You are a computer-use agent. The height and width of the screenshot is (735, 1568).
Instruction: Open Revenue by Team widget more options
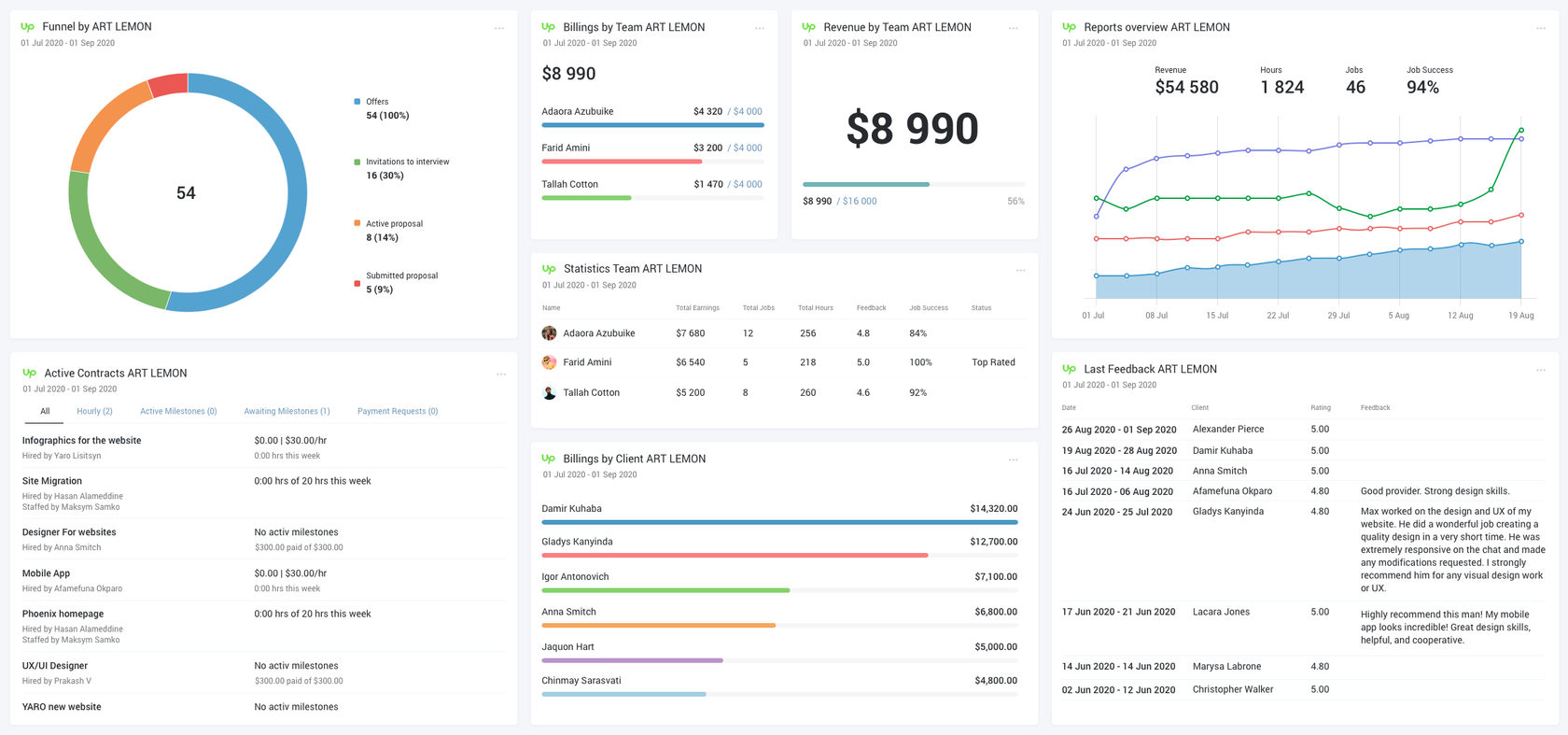click(1014, 28)
